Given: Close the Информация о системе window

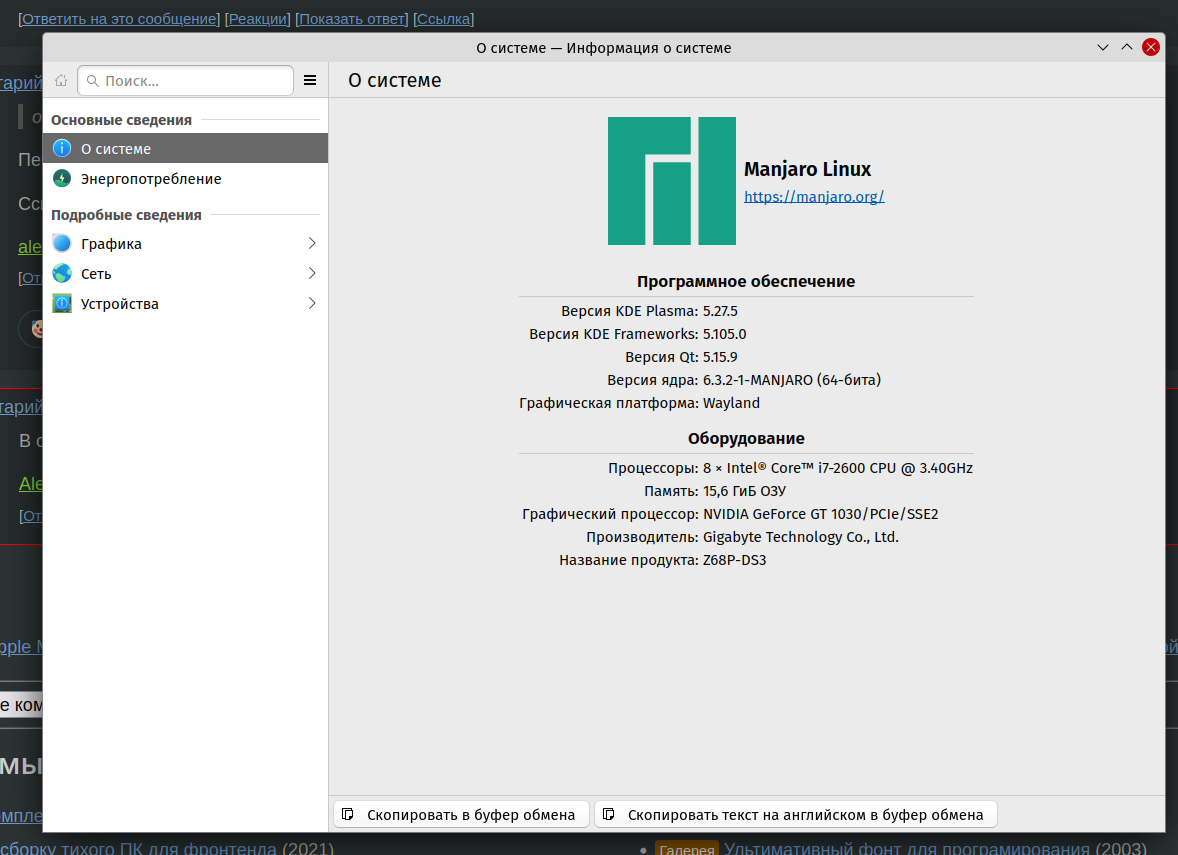Looking at the screenshot, I should (1150, 47).
